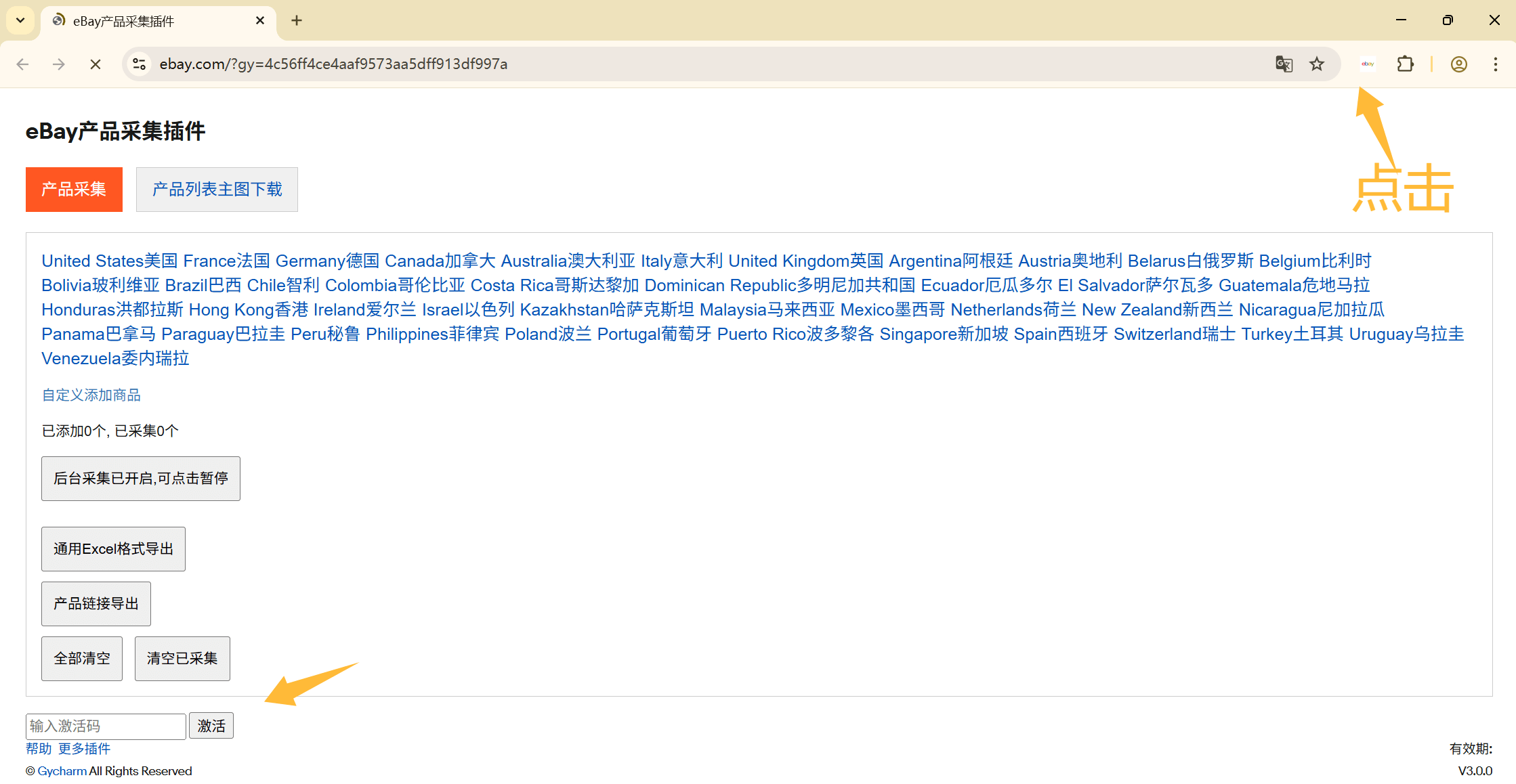Open site information icon in address bar
1516x784 pixels.
point(140,64)
